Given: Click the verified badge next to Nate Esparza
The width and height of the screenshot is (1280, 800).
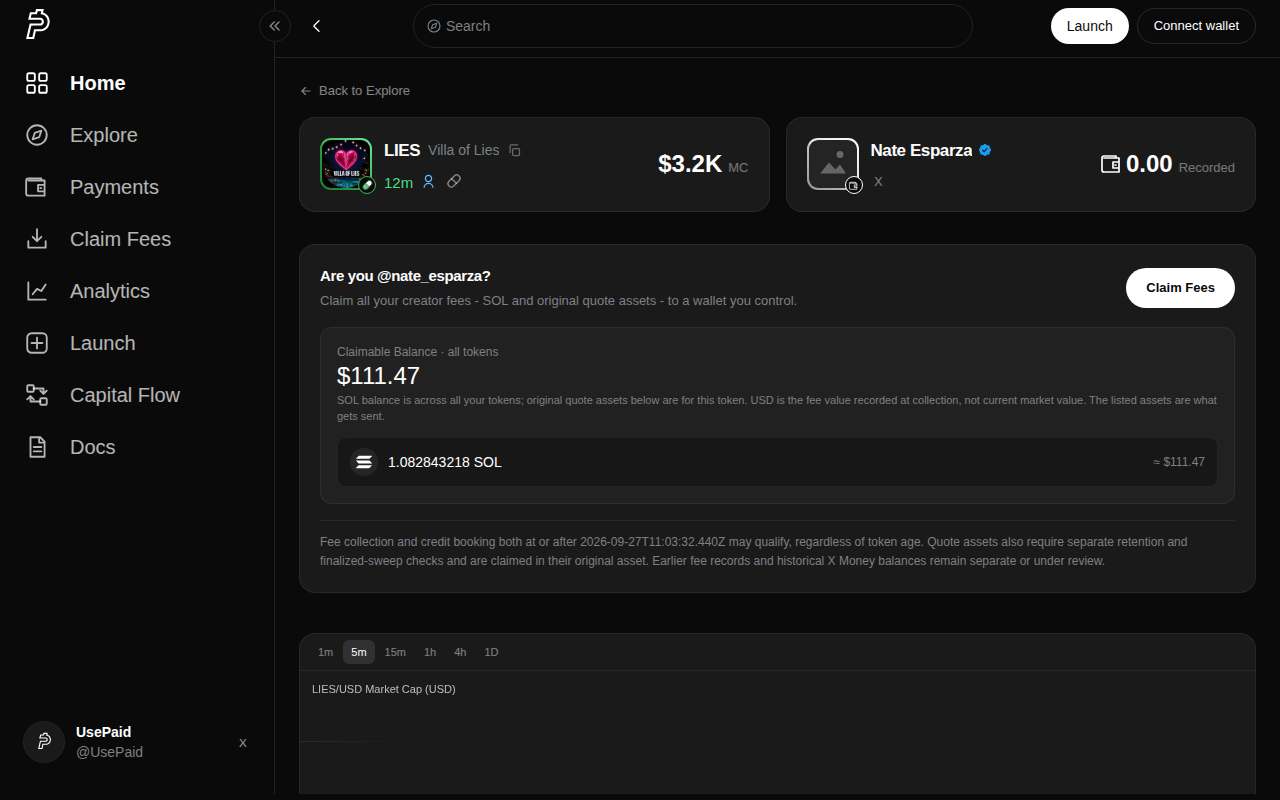Looking at the screenshot, I should 985,150.
